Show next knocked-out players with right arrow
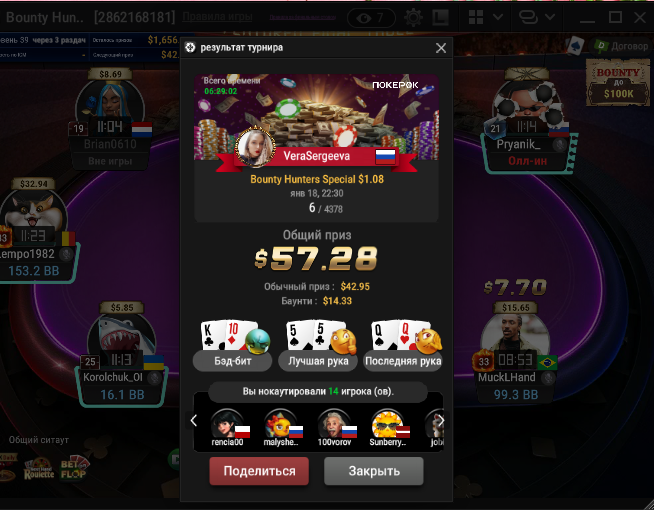The image size is (654, 510). [x=440, y=420]
